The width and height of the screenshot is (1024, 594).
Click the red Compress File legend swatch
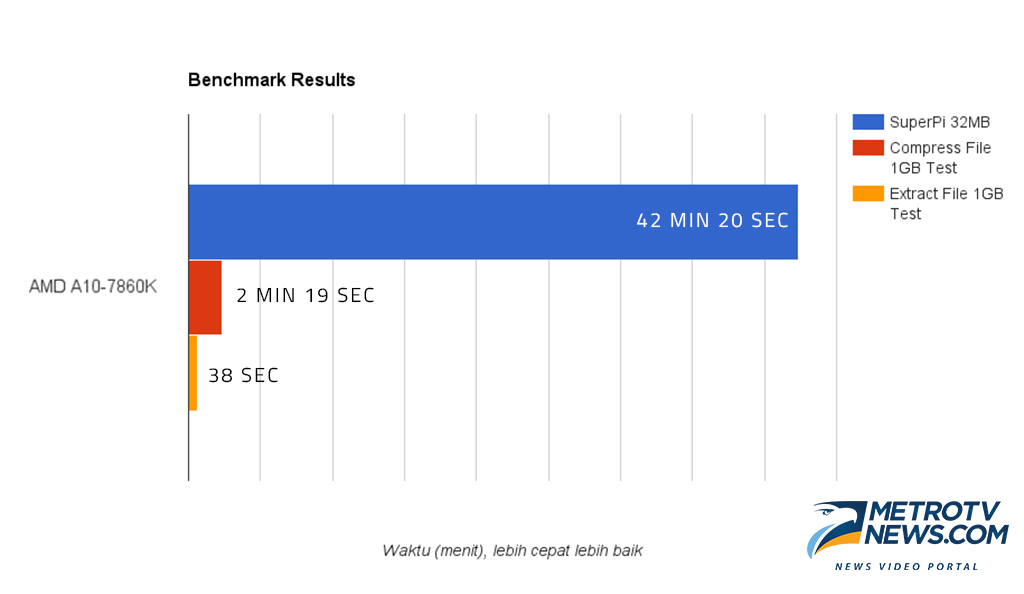868,148
